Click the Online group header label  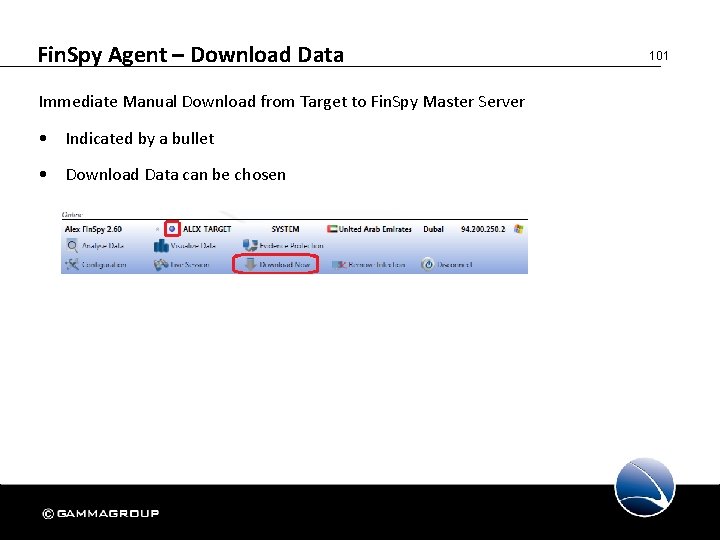click(x=72, y=214)
